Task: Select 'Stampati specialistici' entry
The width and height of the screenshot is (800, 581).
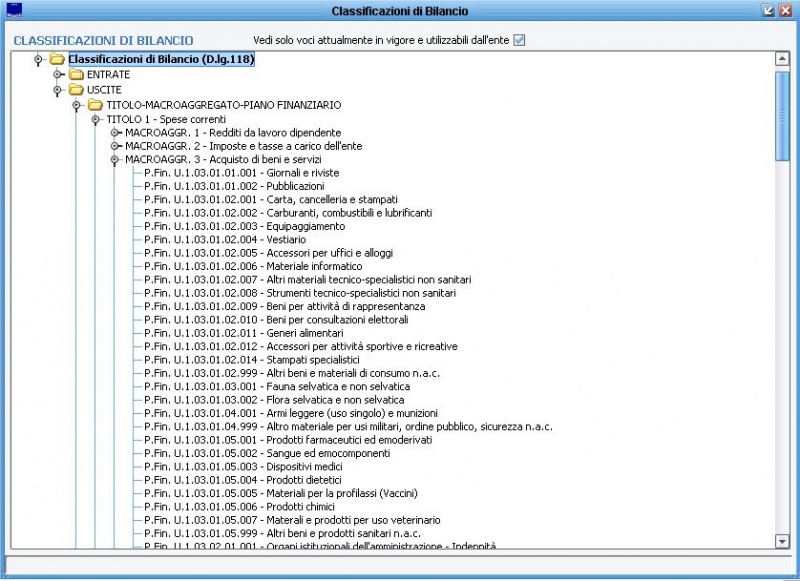Action: (x=252, y=360)
